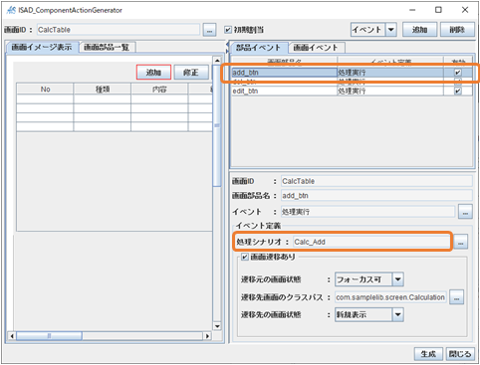Click the 追加 button next to the イベント dropdown
The height and width of the screenshot is (365, 480).
[419, 30]
